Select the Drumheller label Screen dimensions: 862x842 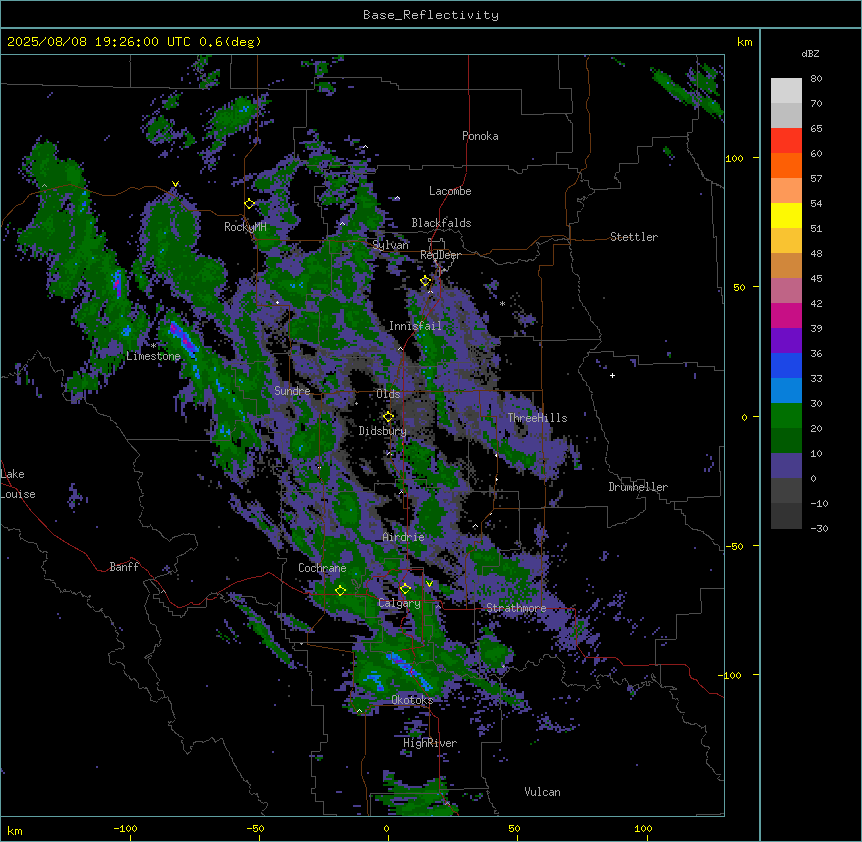[638, 487]
